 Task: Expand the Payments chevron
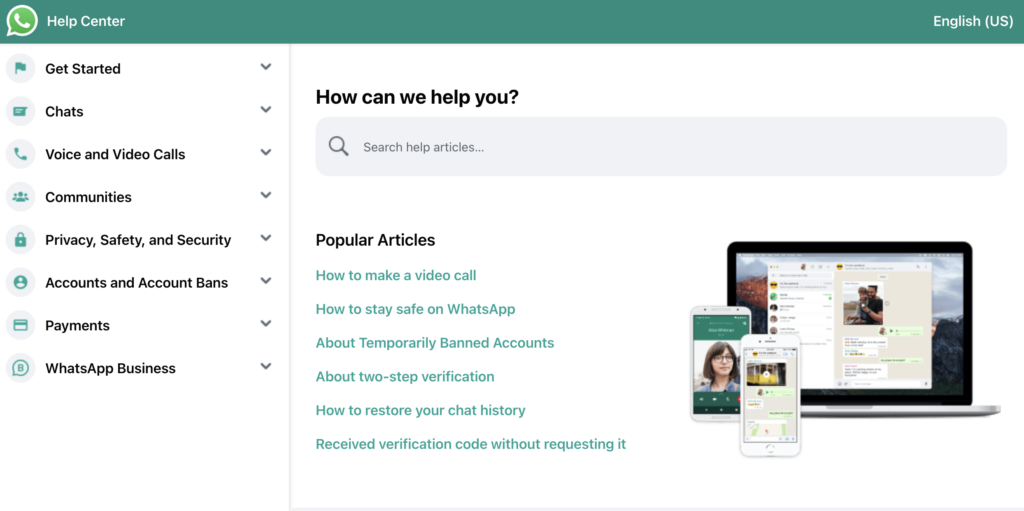point(266,323)
